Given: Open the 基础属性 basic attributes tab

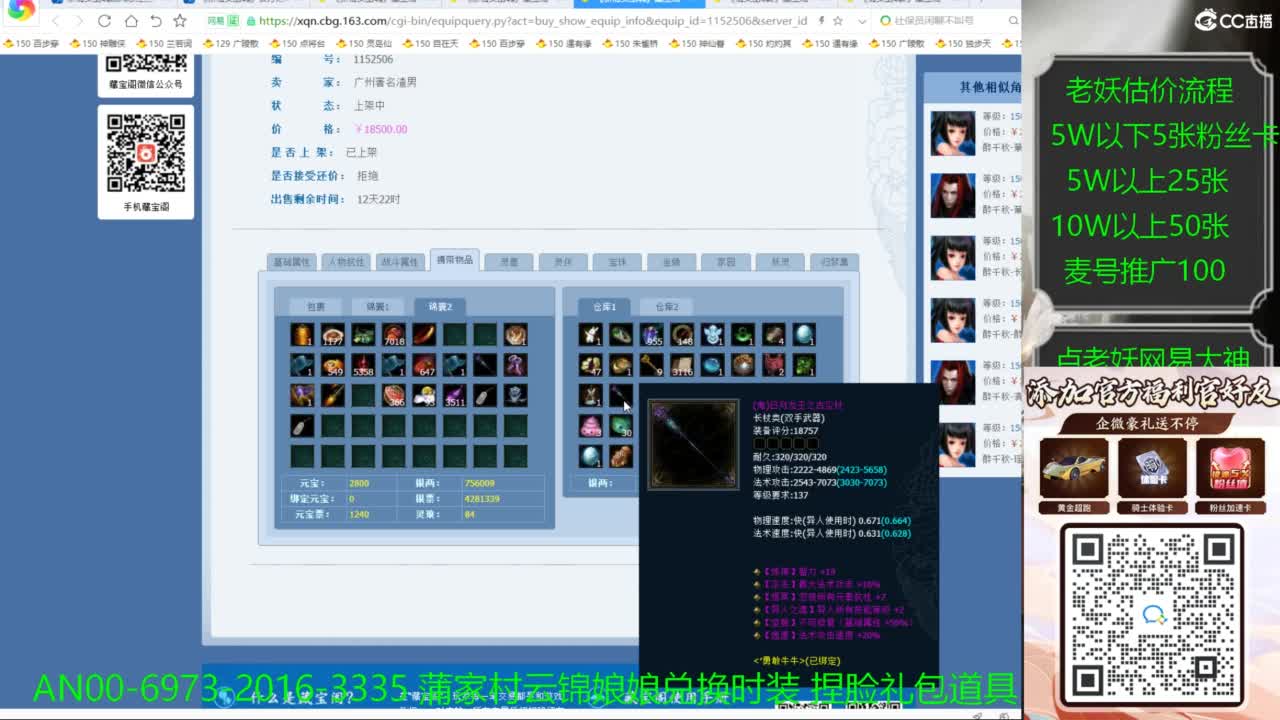Looking at the screenshot, I should [293, 262].
